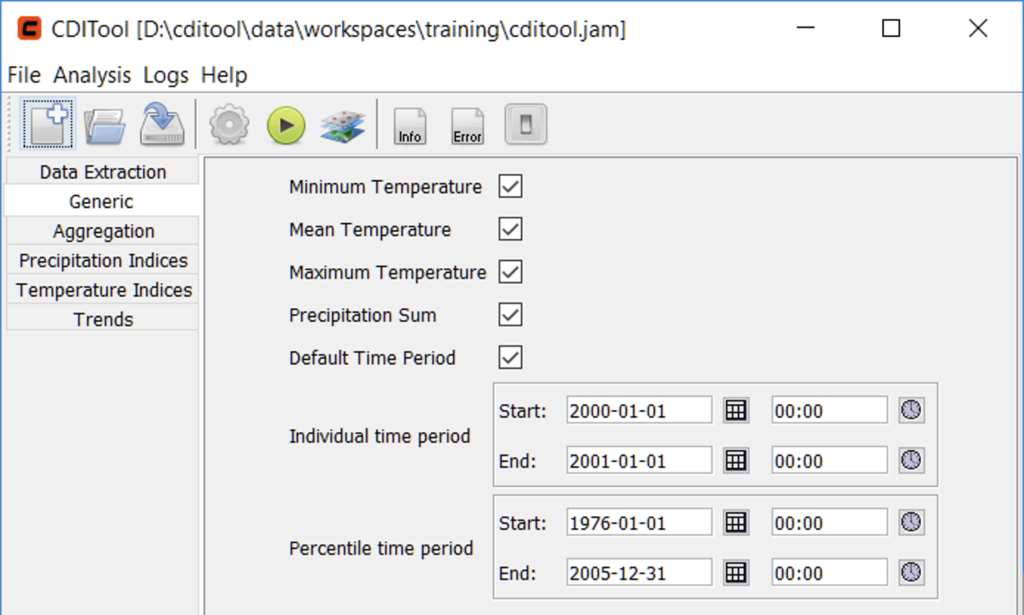The width and height of the screenshot is (1024, 615).
Task: Open the Logs menu
Action: tap(166, 75)
